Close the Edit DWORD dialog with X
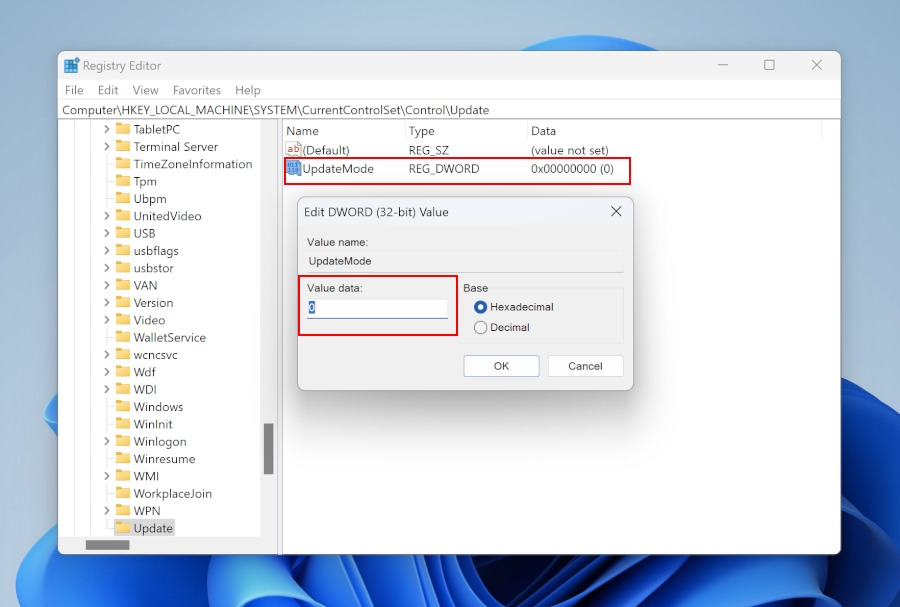This screenshot has width=900, height=607. pos(616,212)
